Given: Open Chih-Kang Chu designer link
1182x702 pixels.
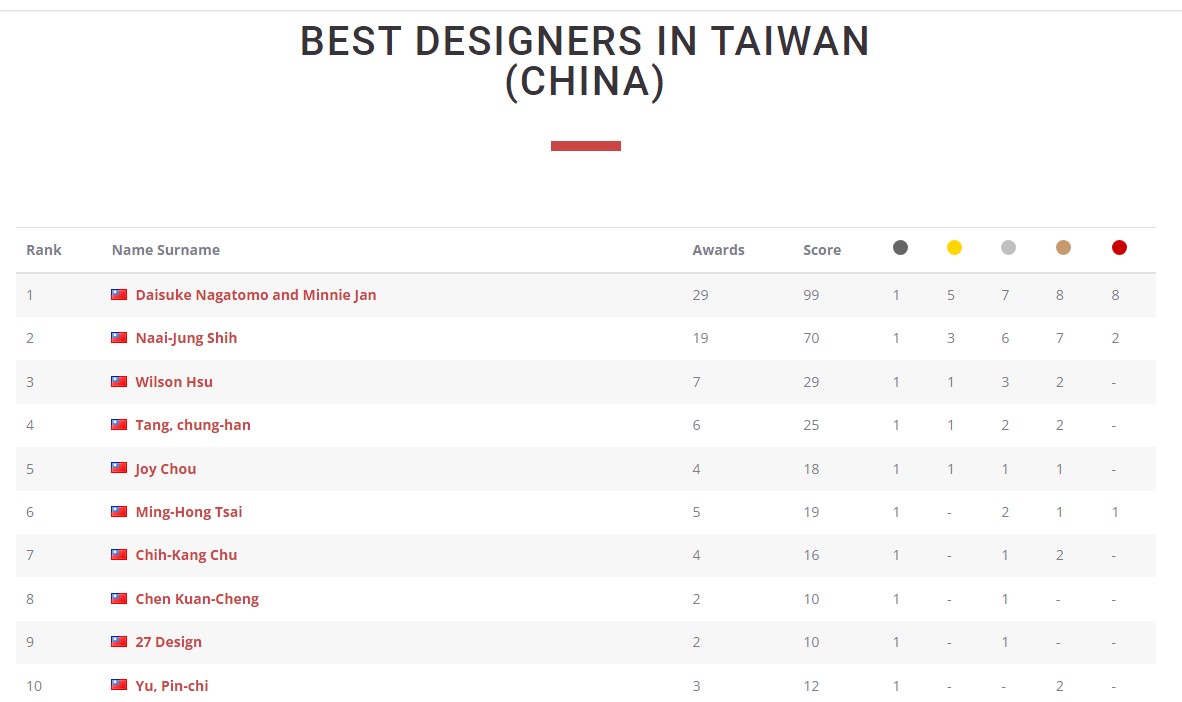Looking at the screenshot, I should pos(186,555).
